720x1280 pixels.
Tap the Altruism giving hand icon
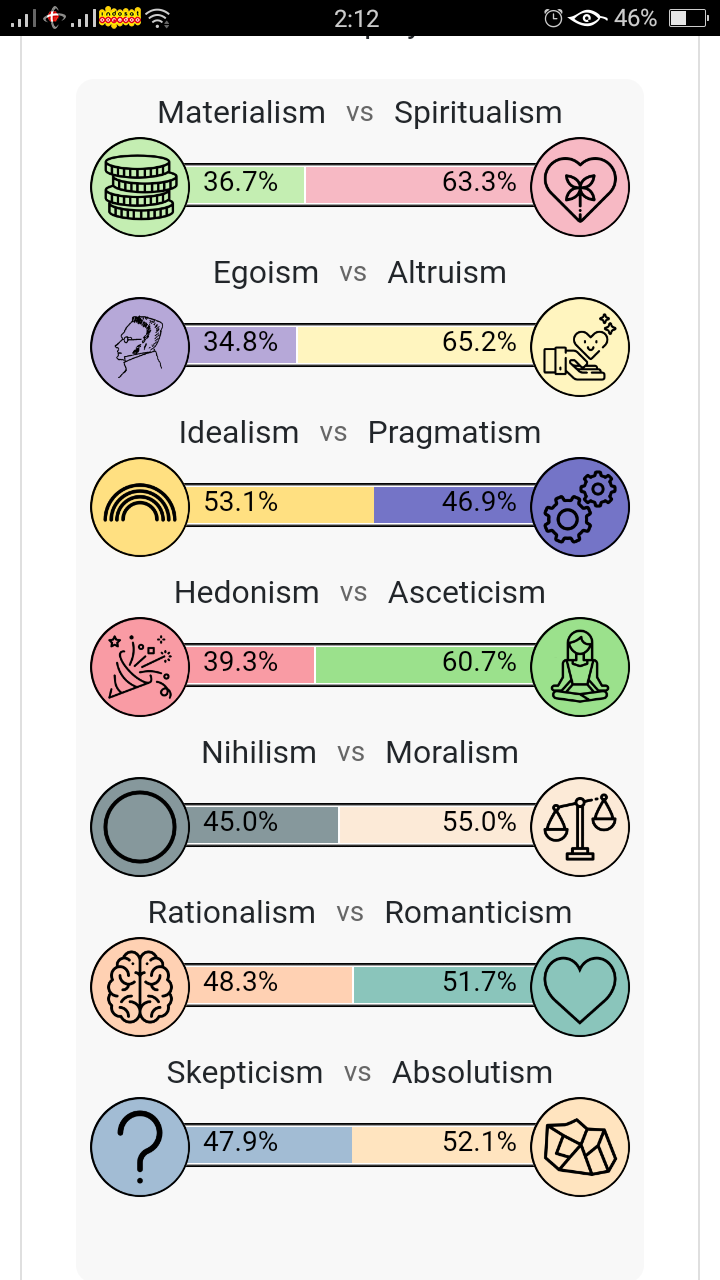(x=580, y=347)
